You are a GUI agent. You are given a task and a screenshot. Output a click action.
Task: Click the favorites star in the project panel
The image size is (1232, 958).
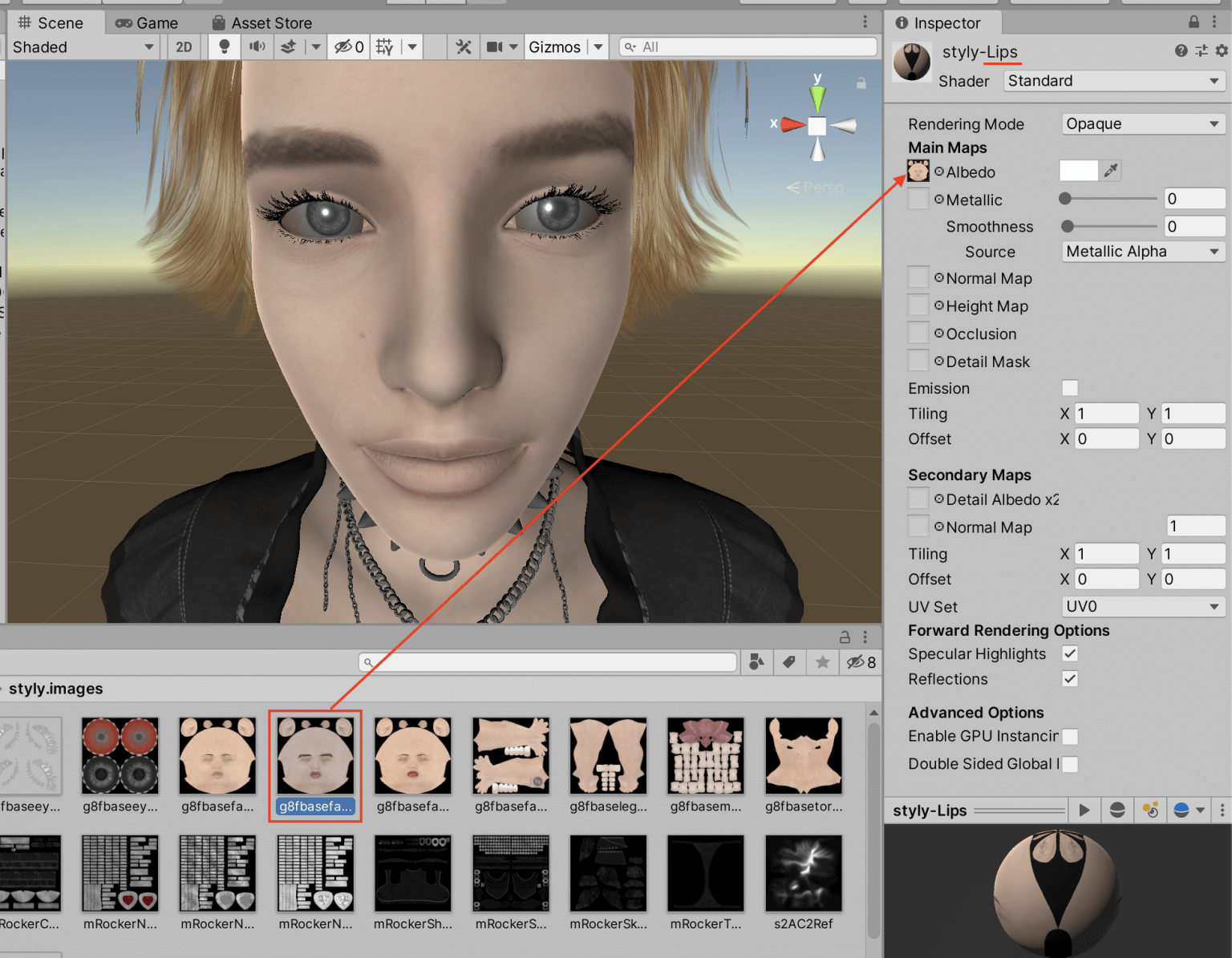(822, 662)
